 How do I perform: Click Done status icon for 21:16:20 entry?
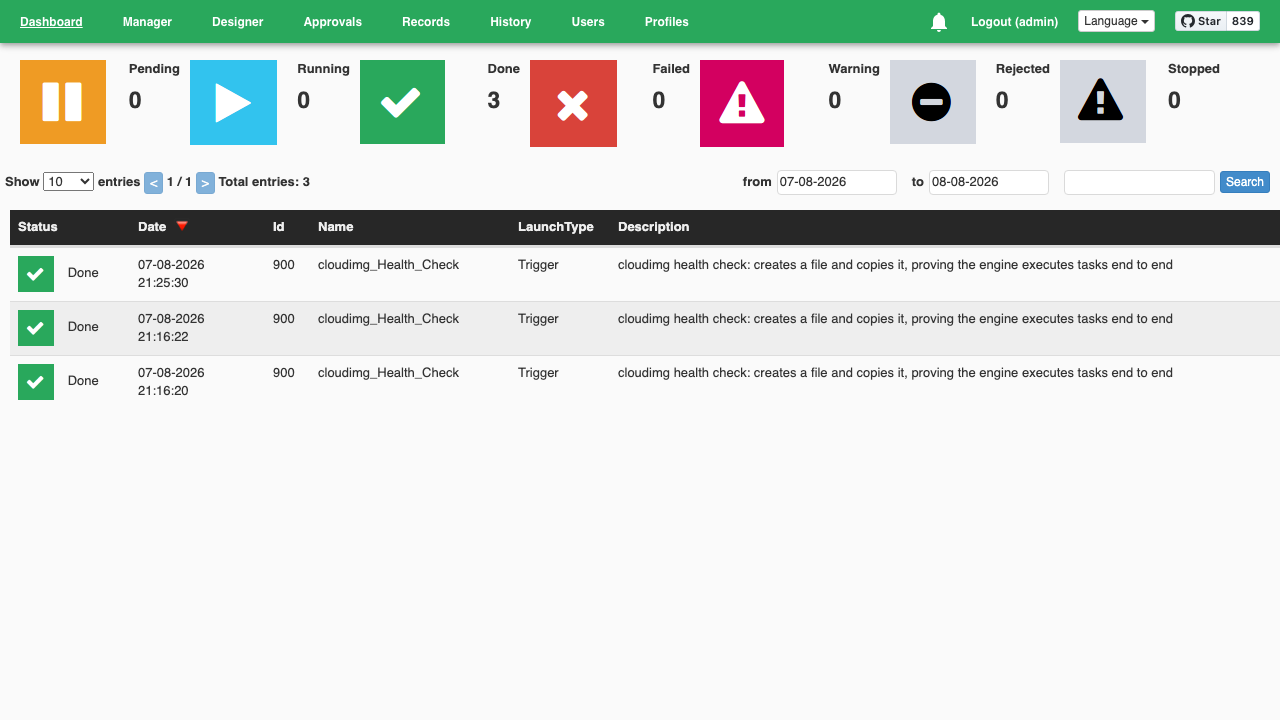[36, 381]
